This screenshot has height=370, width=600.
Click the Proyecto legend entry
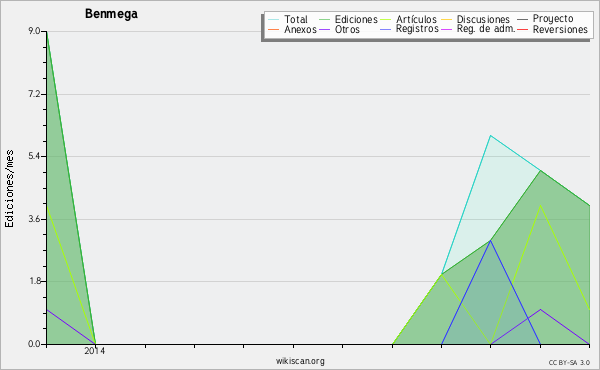click(x=553, y=19)
